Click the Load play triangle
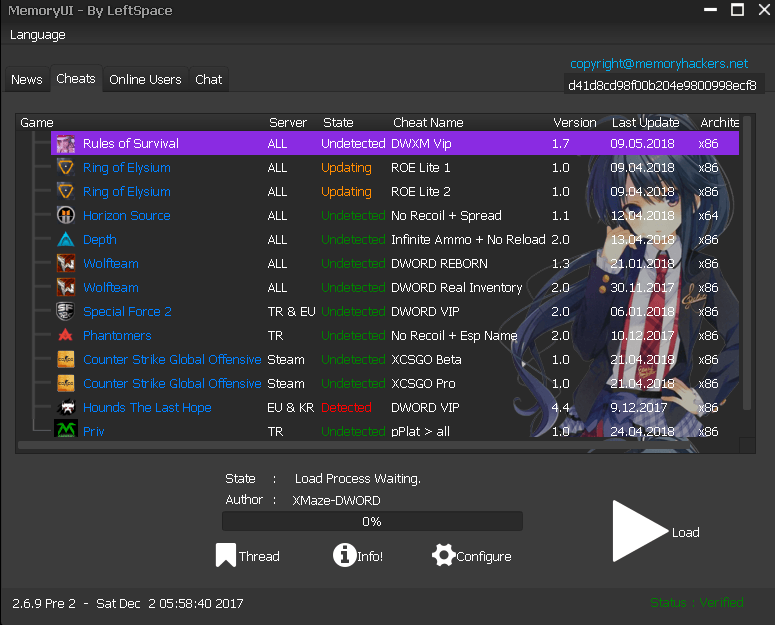 (640, 531)
